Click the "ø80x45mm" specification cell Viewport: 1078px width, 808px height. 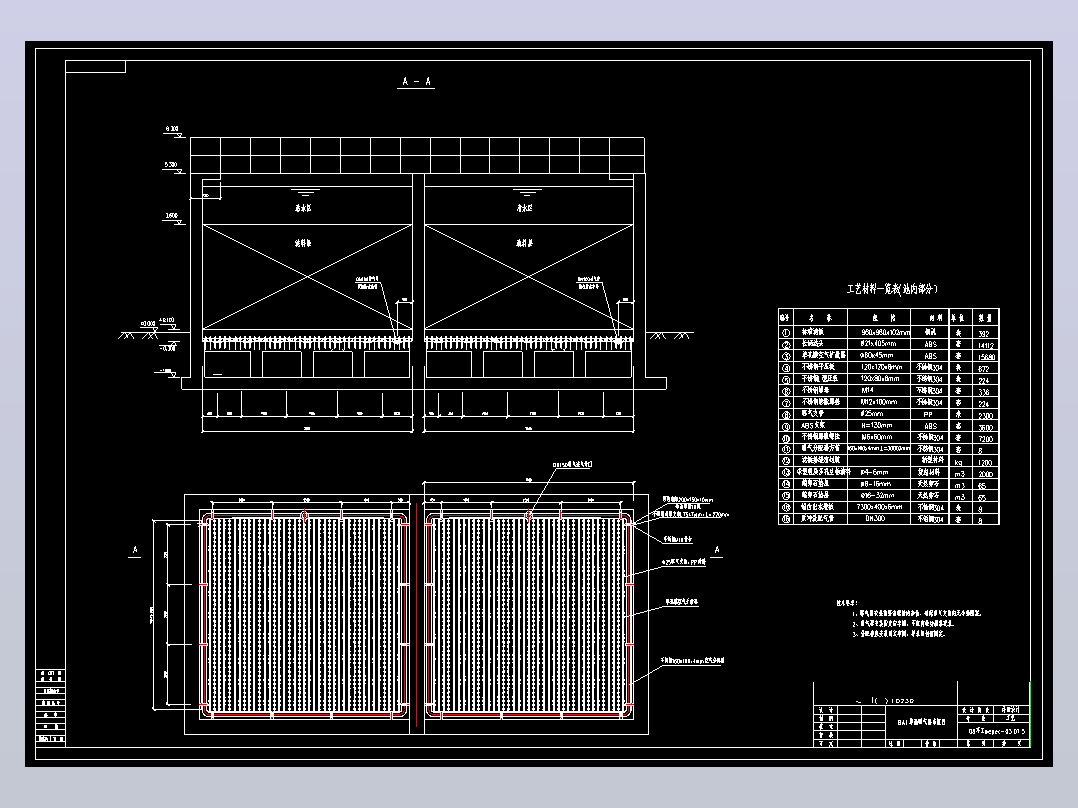(x=877, y=356)
